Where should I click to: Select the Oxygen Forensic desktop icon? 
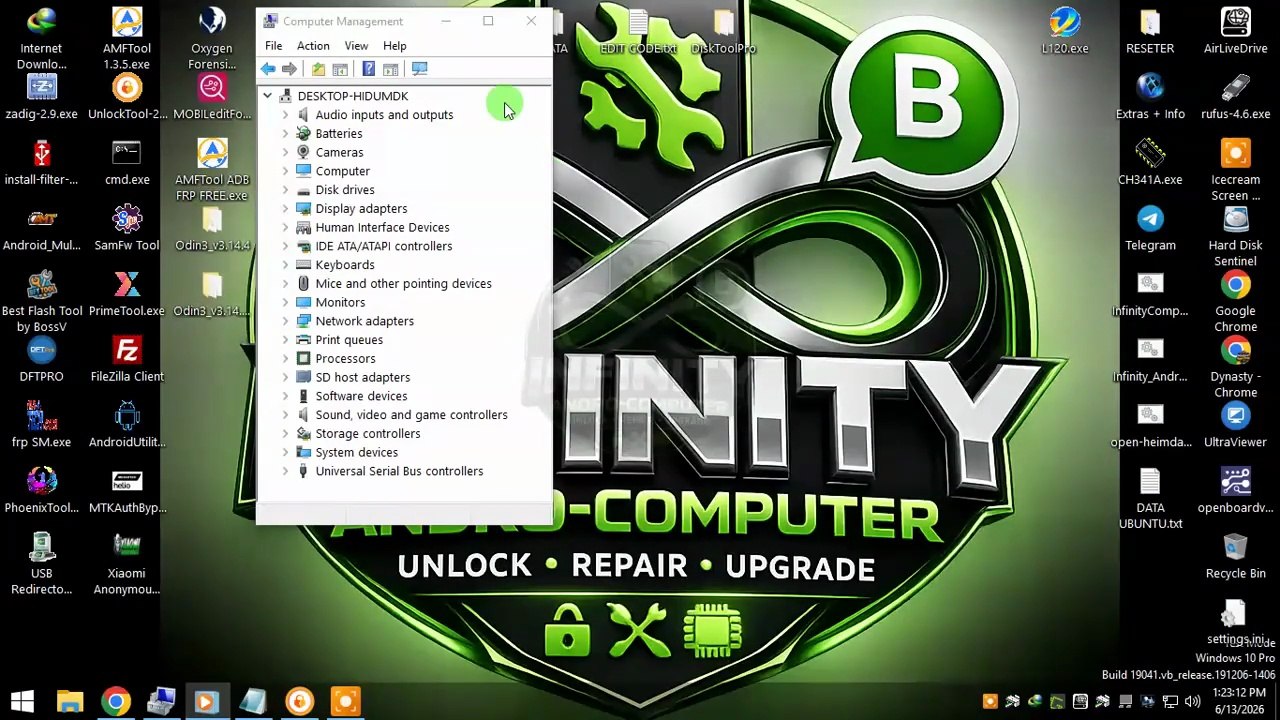[x=211, y=38]
